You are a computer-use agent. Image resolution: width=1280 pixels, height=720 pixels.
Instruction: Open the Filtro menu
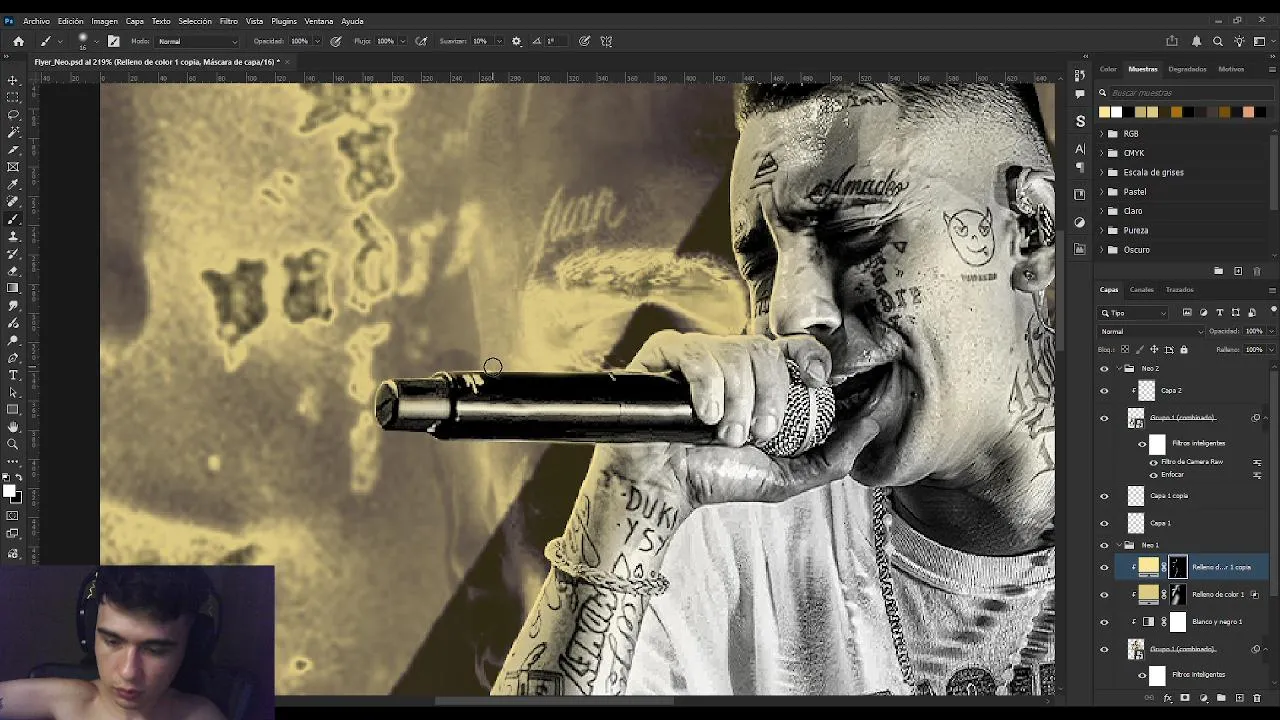tap(229, 21)
